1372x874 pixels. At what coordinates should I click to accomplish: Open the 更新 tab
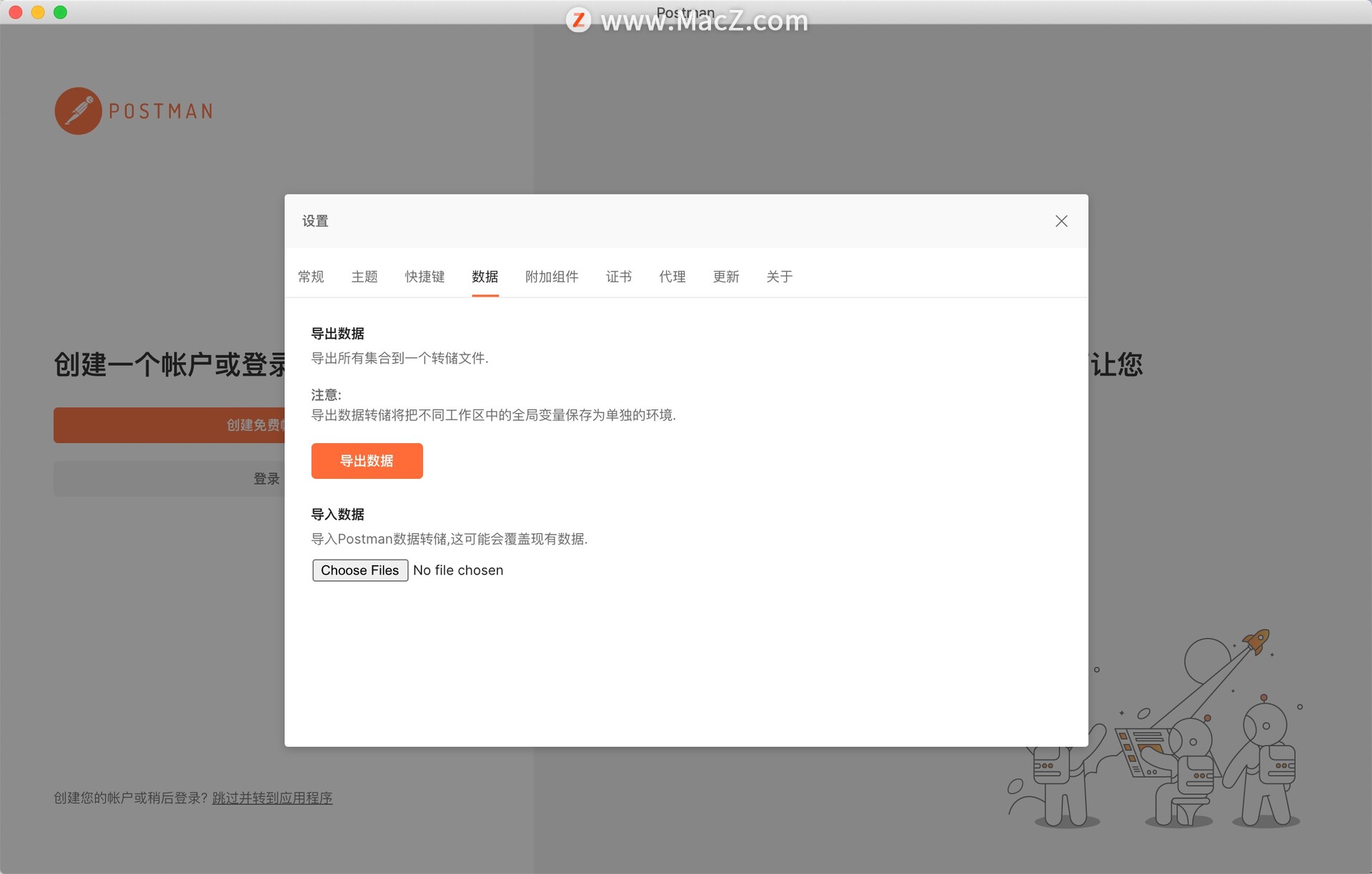point(726,277)
